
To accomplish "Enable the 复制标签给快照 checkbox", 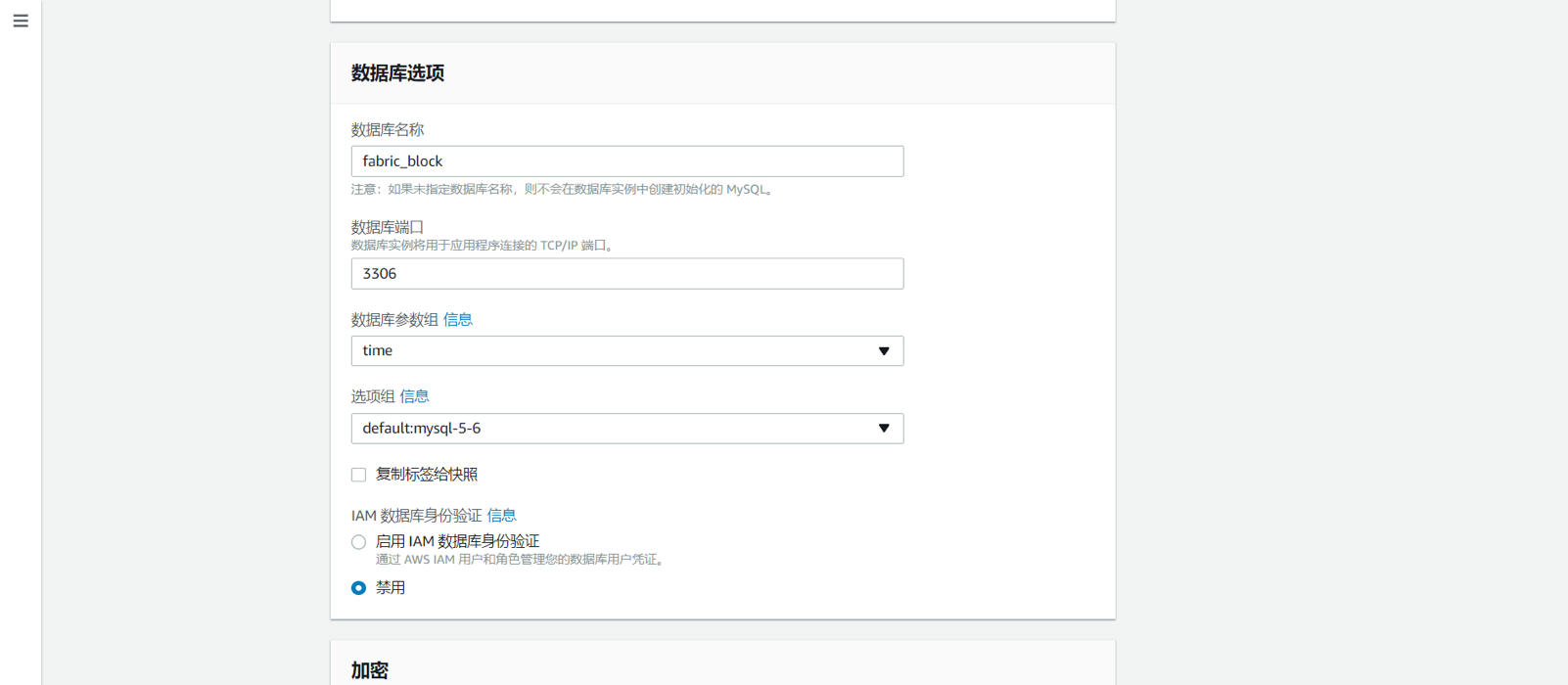I will [359, 475].
